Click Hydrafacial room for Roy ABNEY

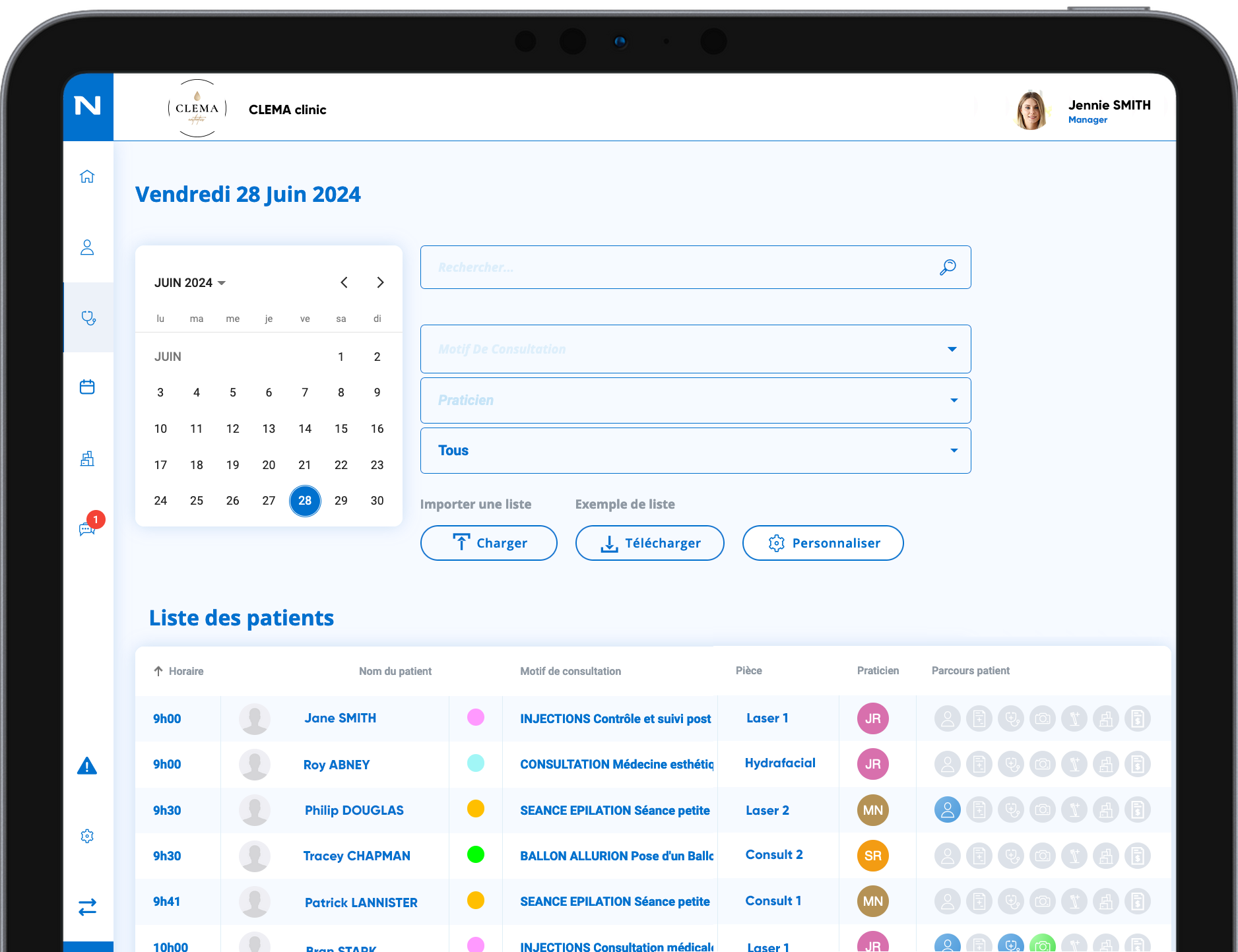click(x=780, y=763)
